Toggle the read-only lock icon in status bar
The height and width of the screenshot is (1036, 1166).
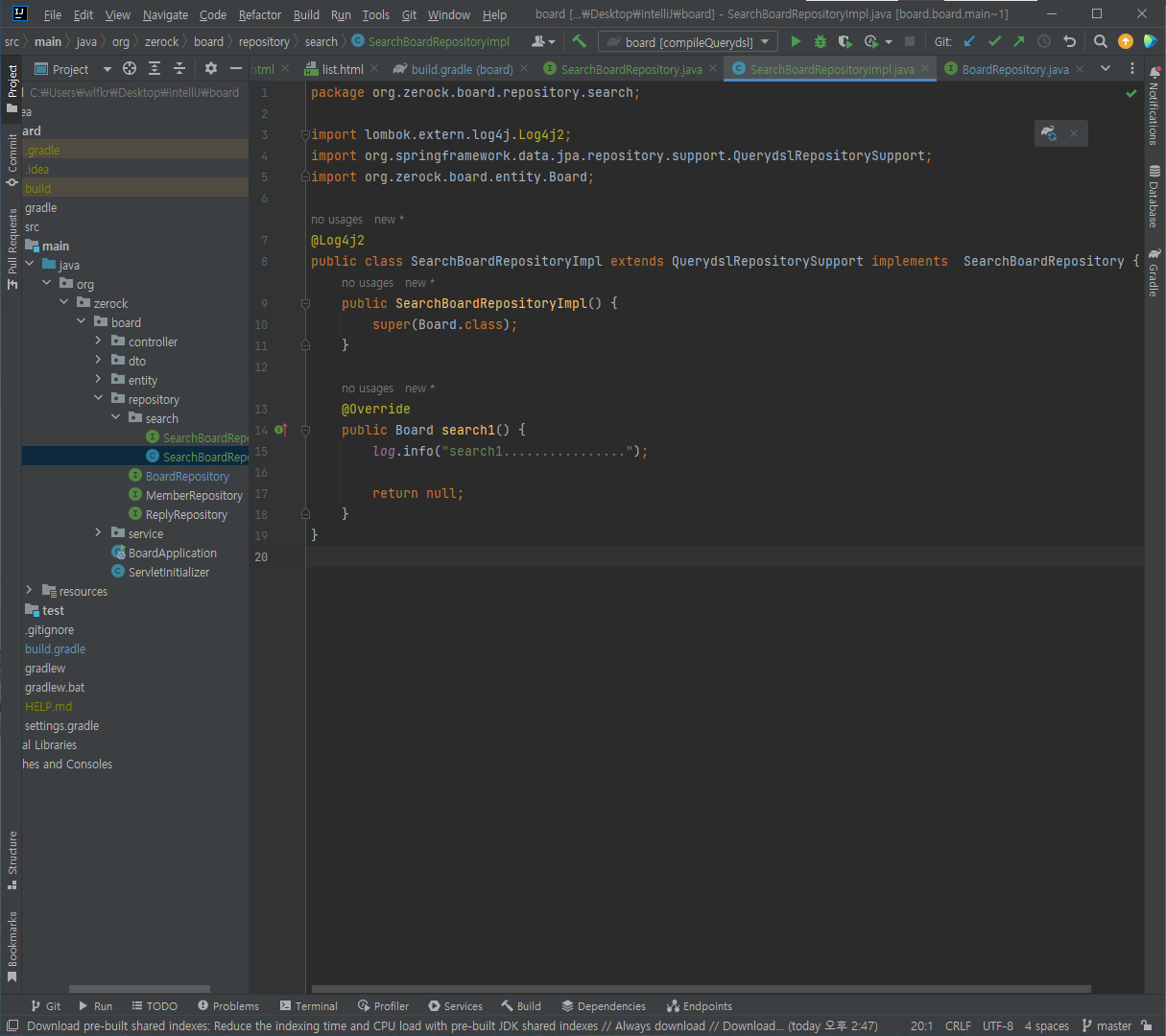pos(1147,1025)
